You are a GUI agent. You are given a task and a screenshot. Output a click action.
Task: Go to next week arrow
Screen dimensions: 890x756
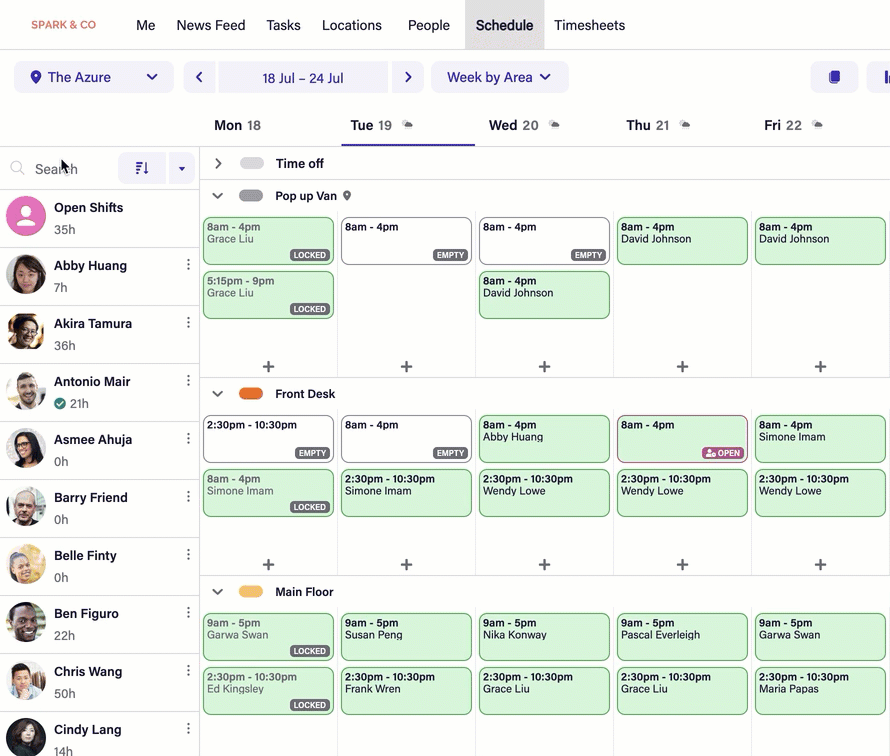point(407,77)
